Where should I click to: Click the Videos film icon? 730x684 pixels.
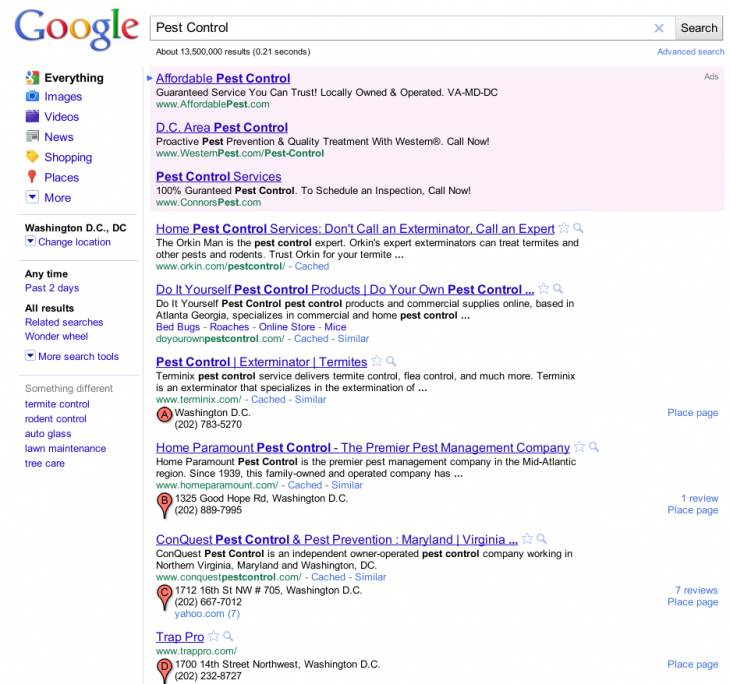[x=32, y=116]
